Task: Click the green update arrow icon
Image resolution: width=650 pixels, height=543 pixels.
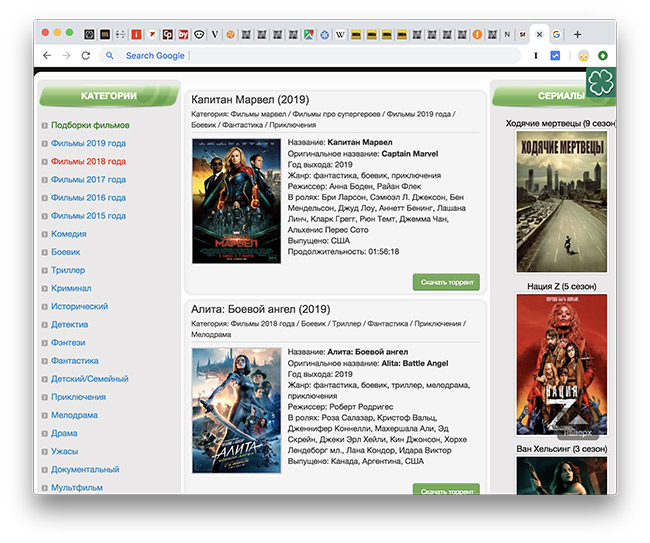Action: tap(603, 55)
